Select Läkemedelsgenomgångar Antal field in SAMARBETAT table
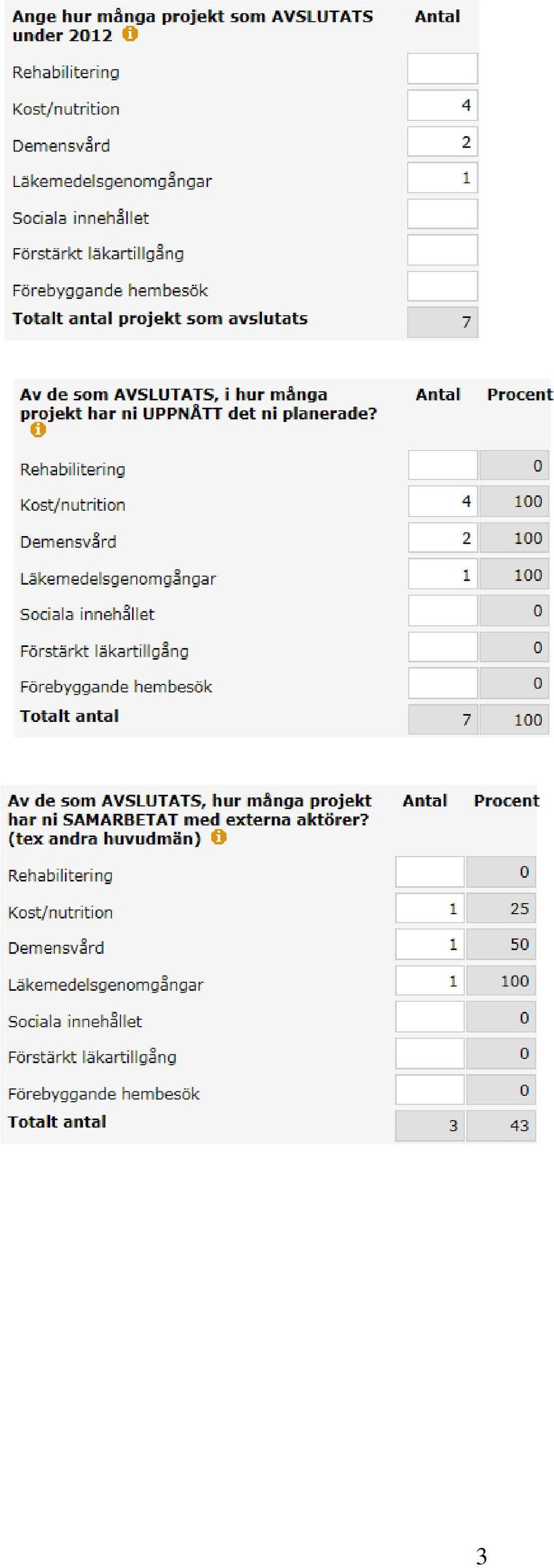Screen dimensions: 554x1568 click(430, 981)
